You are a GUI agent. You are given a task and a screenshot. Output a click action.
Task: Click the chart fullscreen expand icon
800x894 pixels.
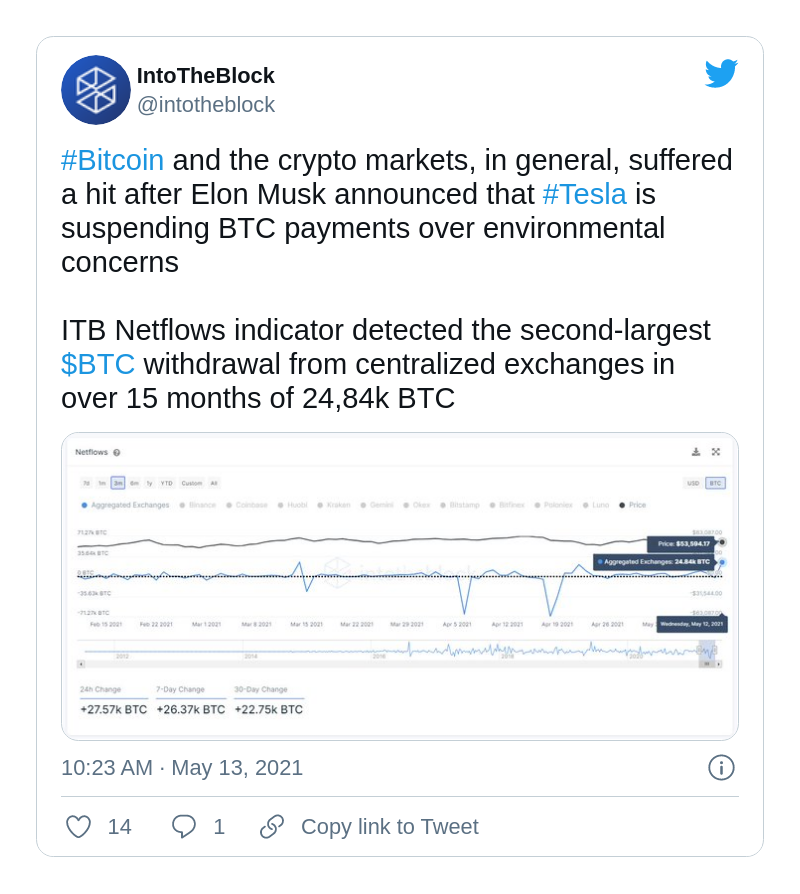coord(716,452)
